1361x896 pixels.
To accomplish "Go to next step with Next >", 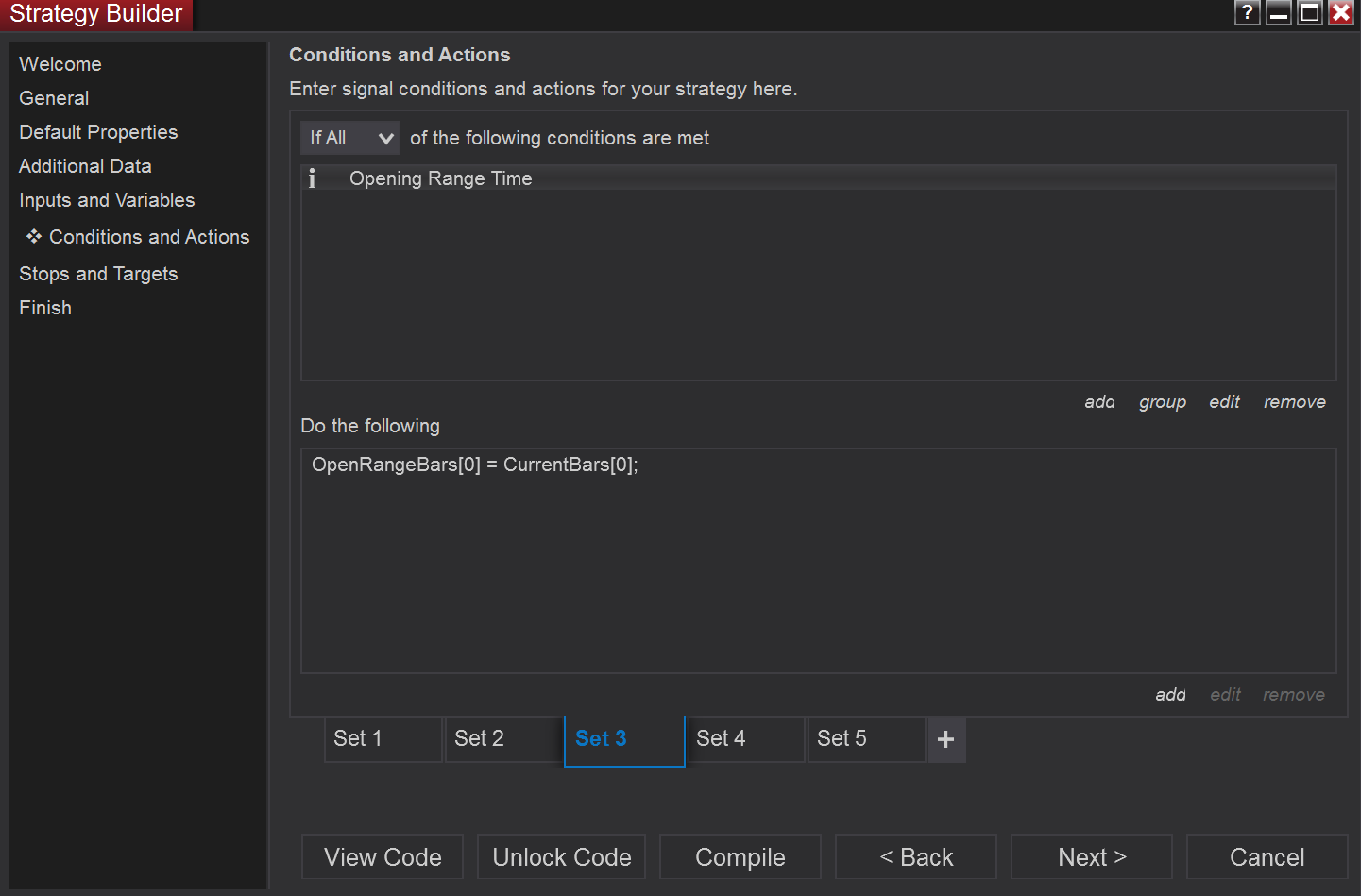I will click(1091, 857).
